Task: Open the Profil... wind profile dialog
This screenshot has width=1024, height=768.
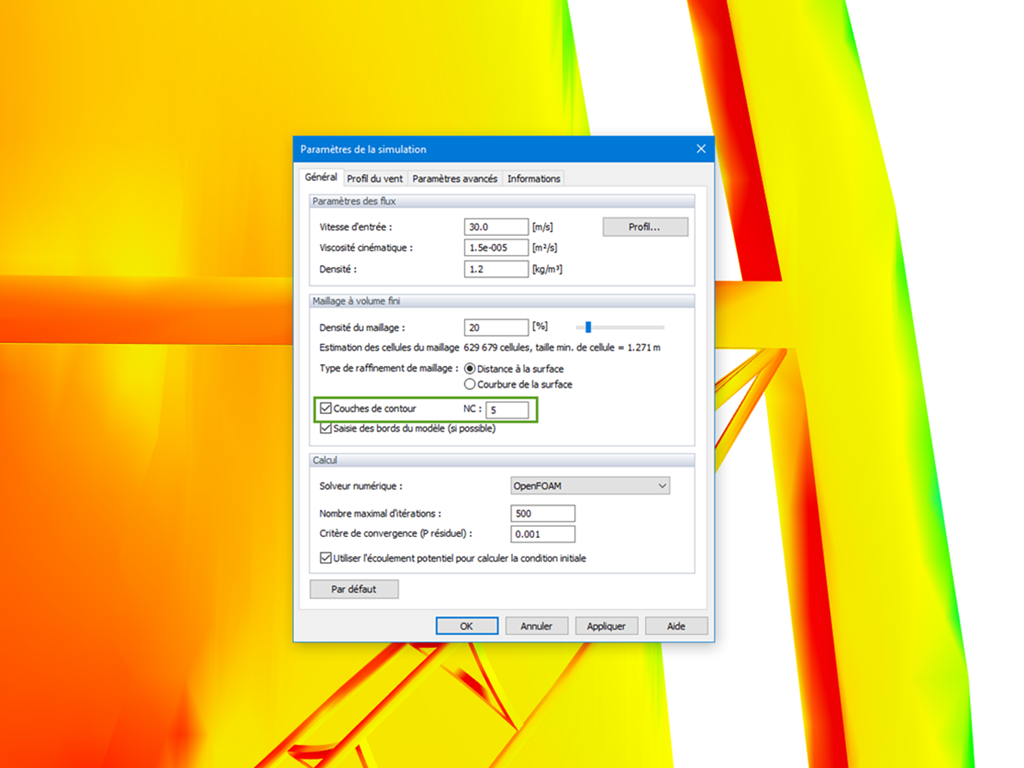Action: tap(644, 227)
